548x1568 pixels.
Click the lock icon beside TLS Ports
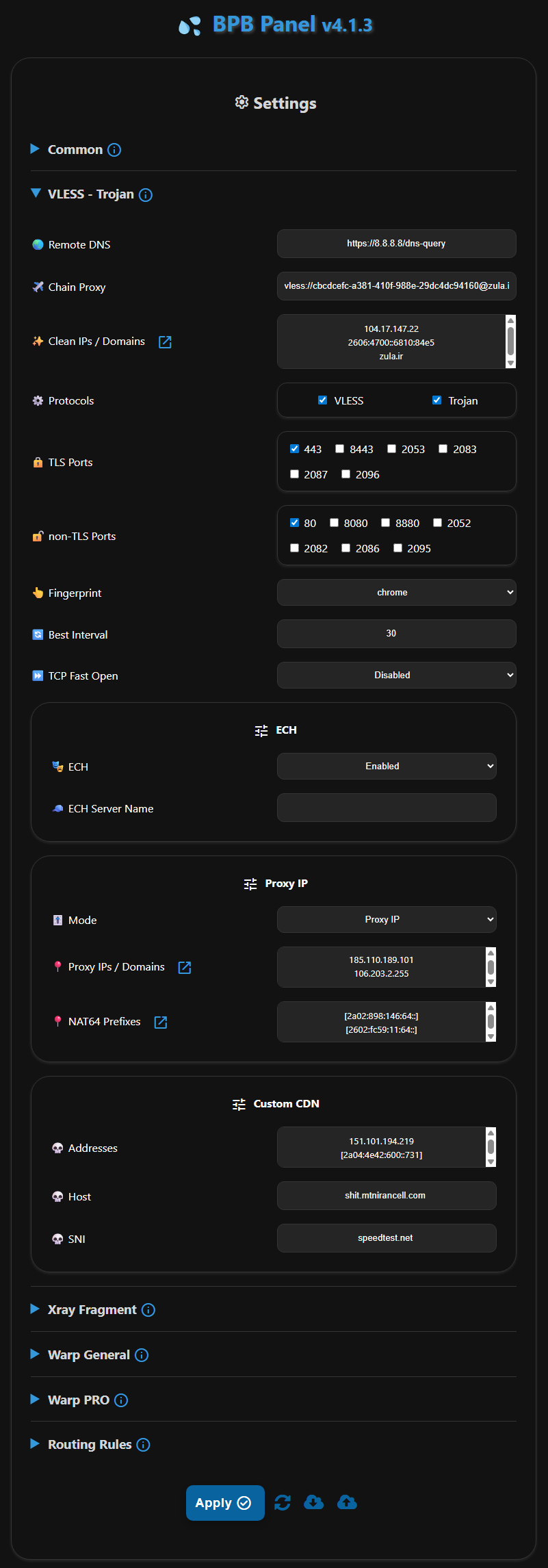coord(38,463)
